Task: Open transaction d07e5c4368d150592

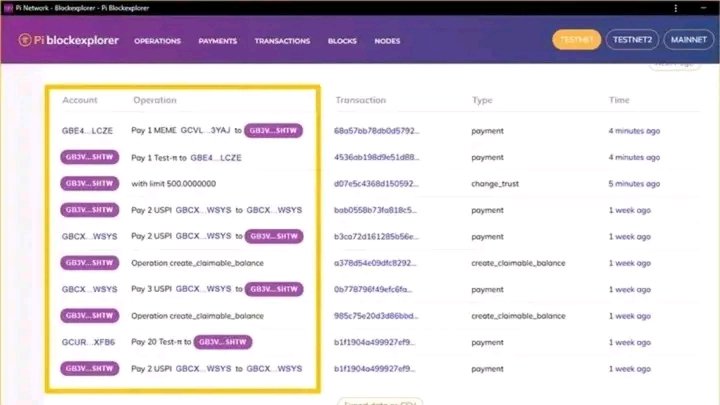Action: [377, 184]
